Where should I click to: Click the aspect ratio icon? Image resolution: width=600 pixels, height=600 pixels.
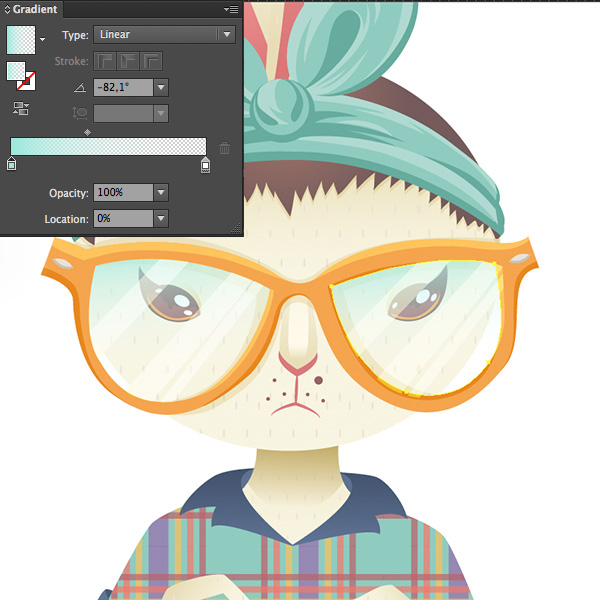(x=80, y=114)
